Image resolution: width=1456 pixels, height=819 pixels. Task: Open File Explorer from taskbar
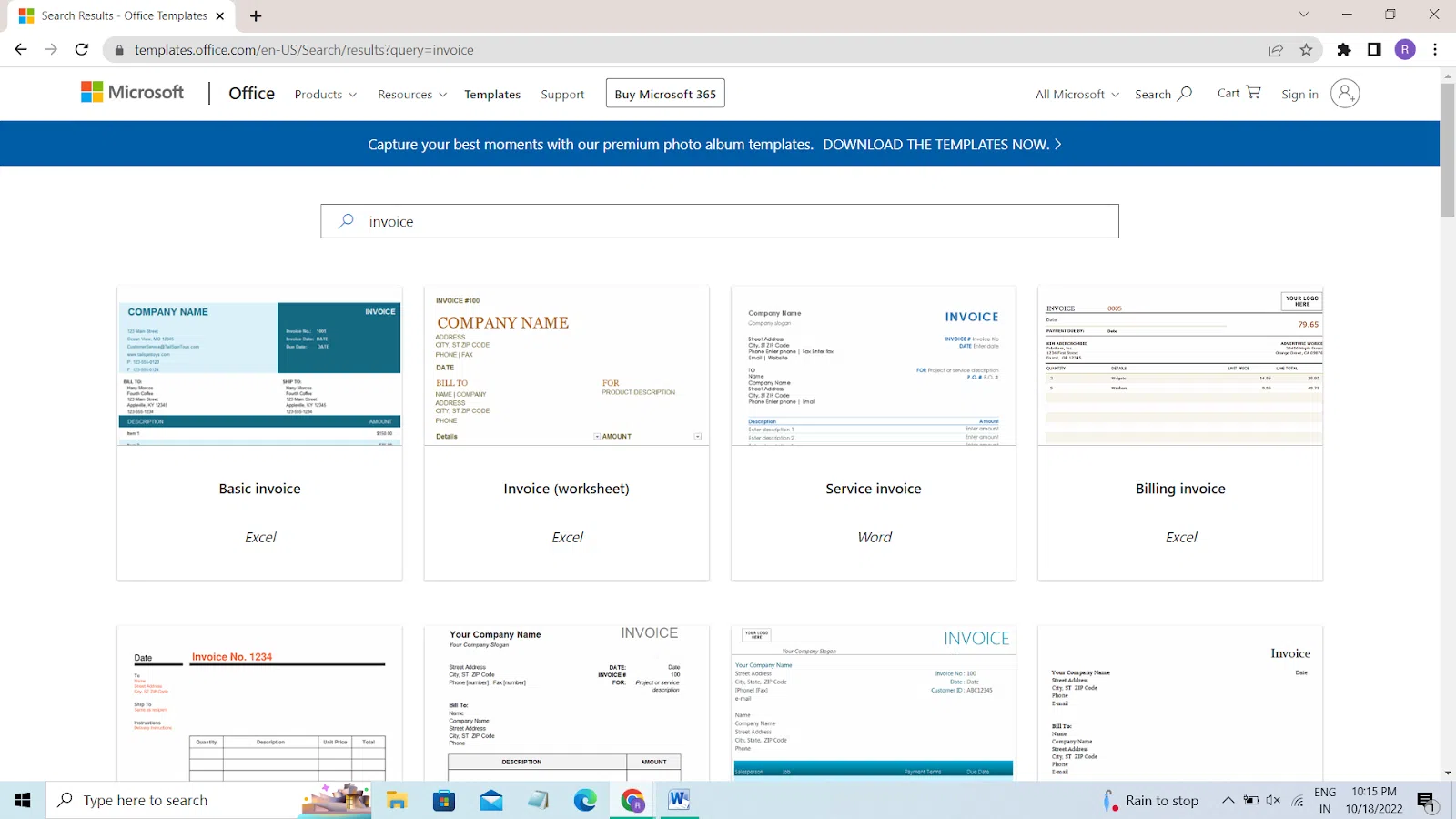click(x=397, y=800)
